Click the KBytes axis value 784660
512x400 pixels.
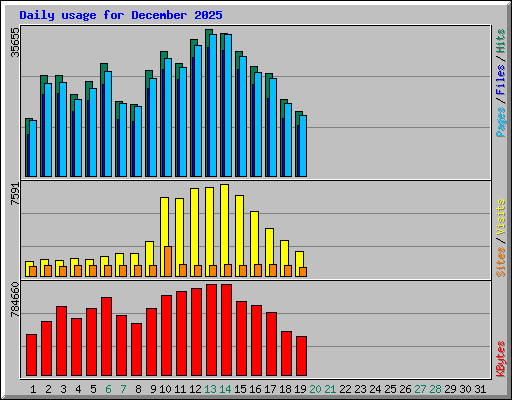pyautogui.click(x=15, y=299)
